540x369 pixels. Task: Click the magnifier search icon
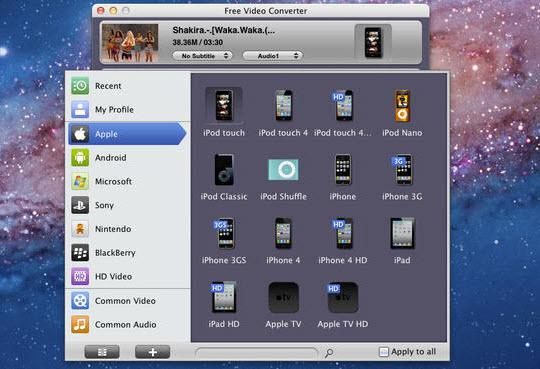click(329, 353)
